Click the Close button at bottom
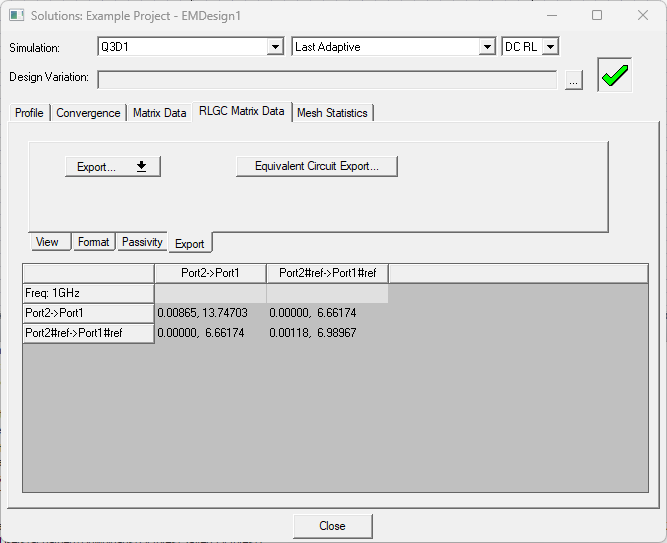This screenshot has height=543, width=667. click(332, 526)
